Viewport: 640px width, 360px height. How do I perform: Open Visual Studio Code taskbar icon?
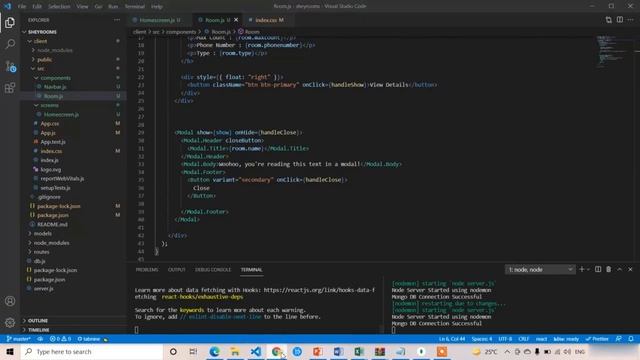pos(256,351)
